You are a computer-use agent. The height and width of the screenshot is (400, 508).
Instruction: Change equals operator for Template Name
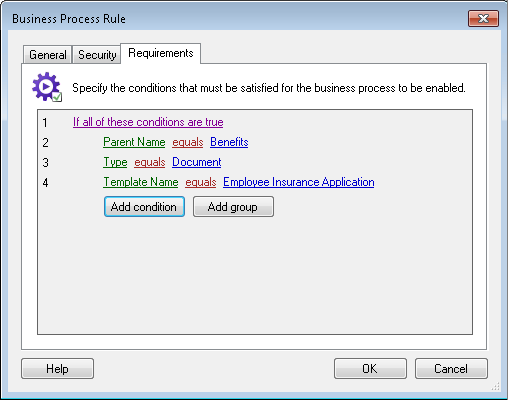pos(201,182)
